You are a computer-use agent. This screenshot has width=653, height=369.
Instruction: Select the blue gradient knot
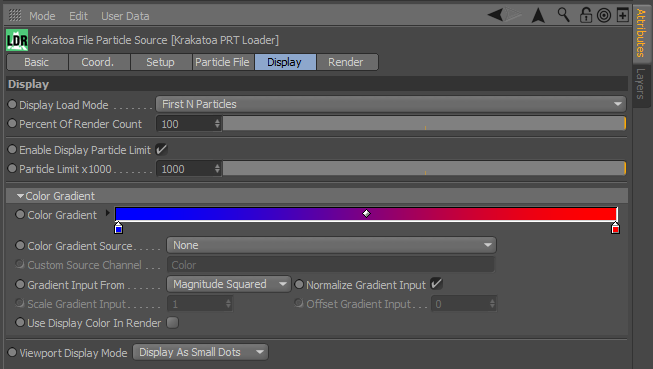point(118,228)
